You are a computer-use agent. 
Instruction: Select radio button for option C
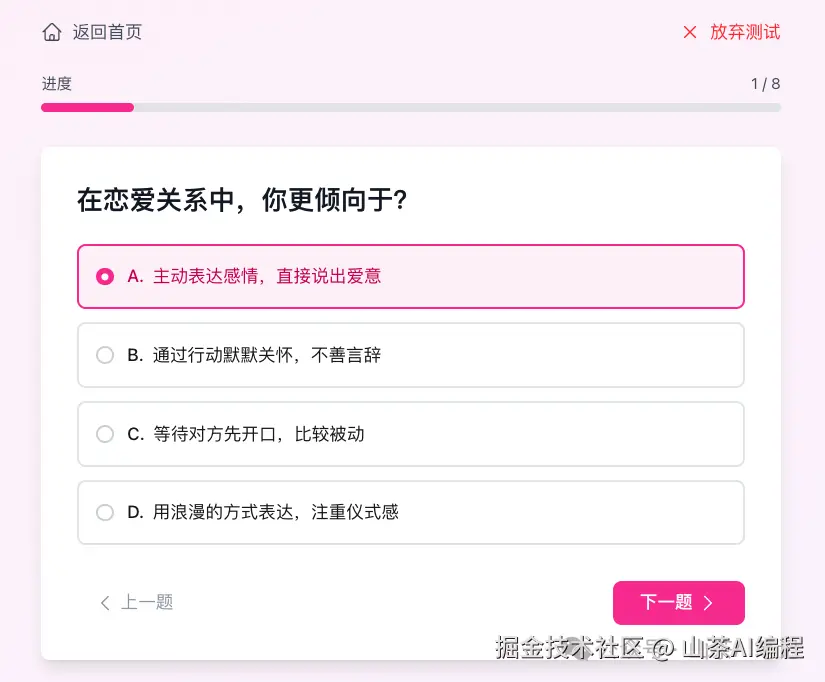105,434
